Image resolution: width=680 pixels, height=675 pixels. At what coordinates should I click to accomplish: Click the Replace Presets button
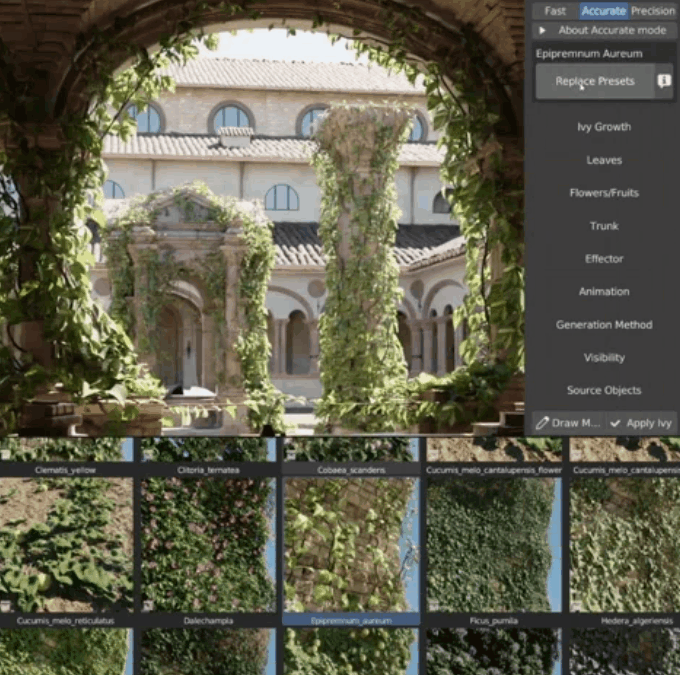point(595,81)
